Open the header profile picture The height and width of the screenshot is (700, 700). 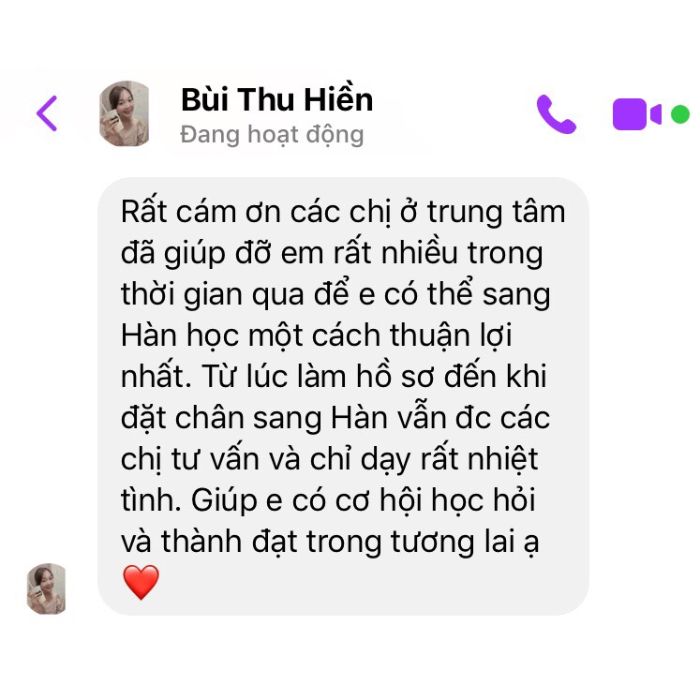[124, 113]
